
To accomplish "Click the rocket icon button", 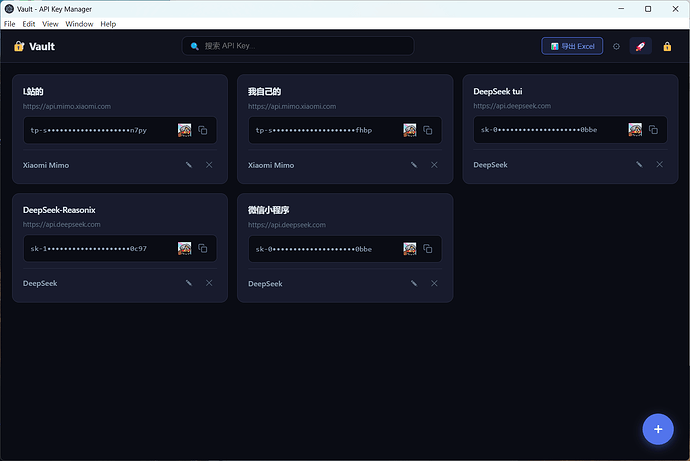I will [x=640, y=46].
